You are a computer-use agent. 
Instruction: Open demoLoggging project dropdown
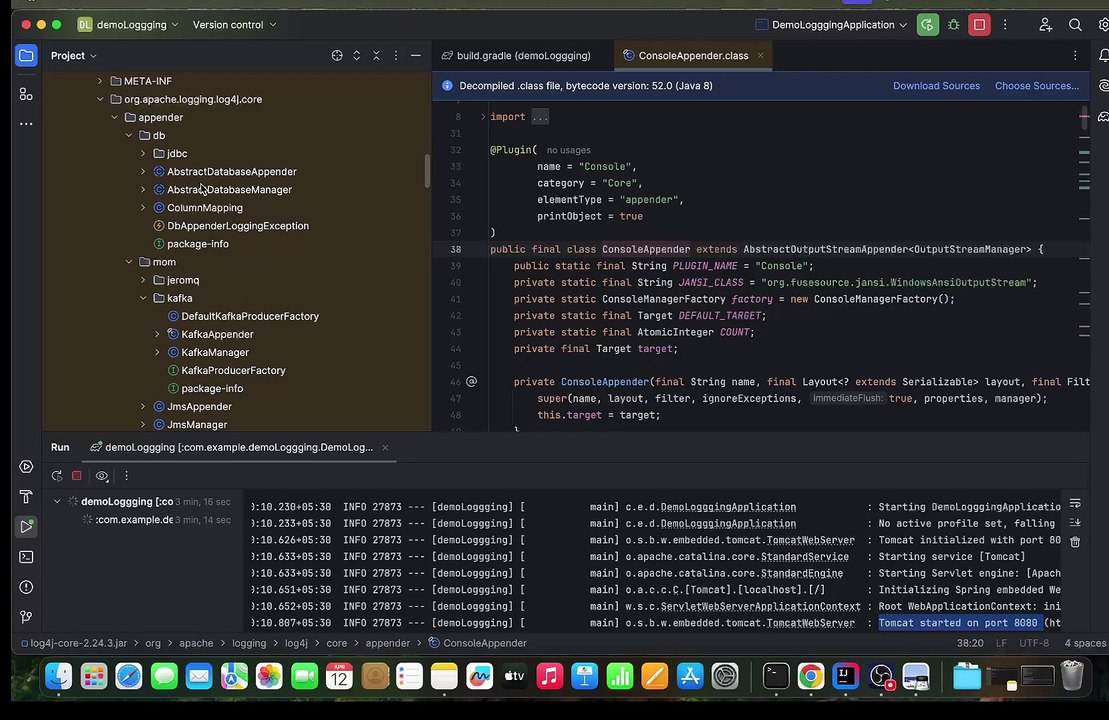click(128, 25)
